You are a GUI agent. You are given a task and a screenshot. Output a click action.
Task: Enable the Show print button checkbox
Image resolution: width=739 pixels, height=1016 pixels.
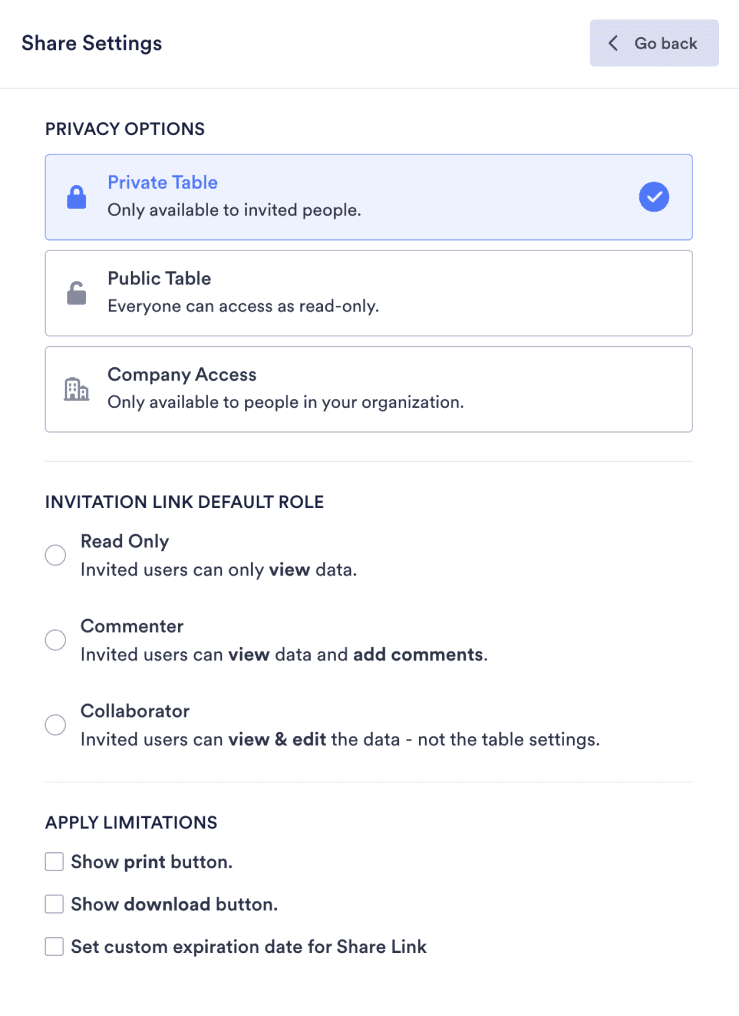coord(54,861)
